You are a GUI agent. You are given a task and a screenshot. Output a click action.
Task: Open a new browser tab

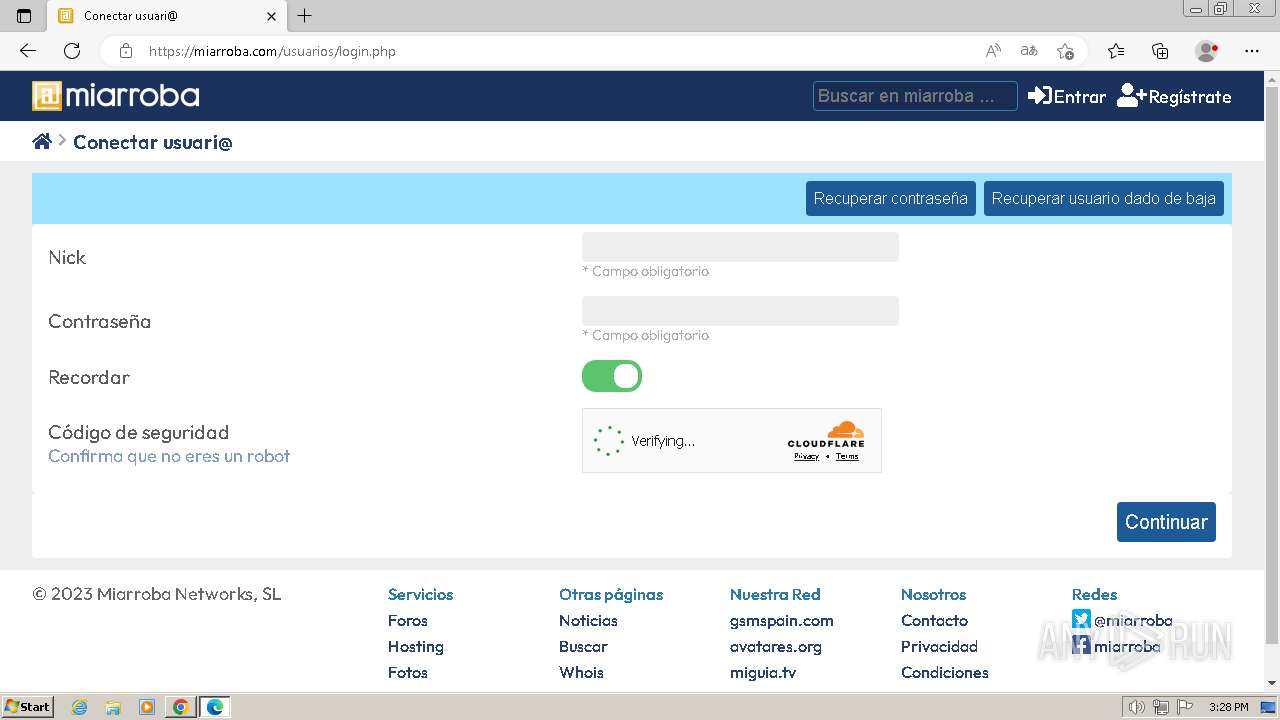305,16
